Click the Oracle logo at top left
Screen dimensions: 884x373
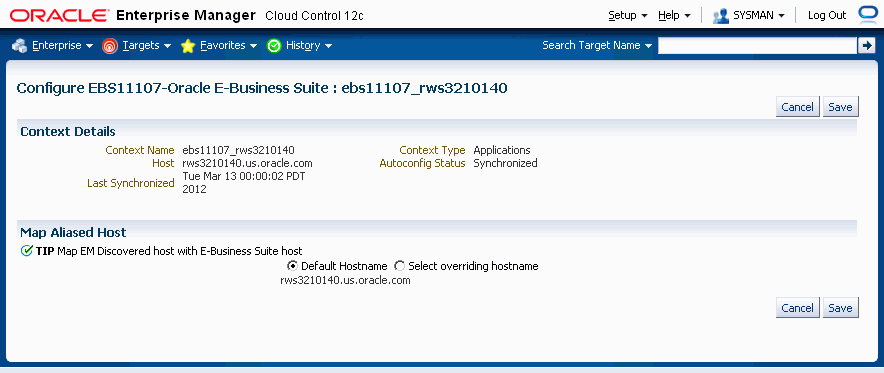tap(59, 16)
